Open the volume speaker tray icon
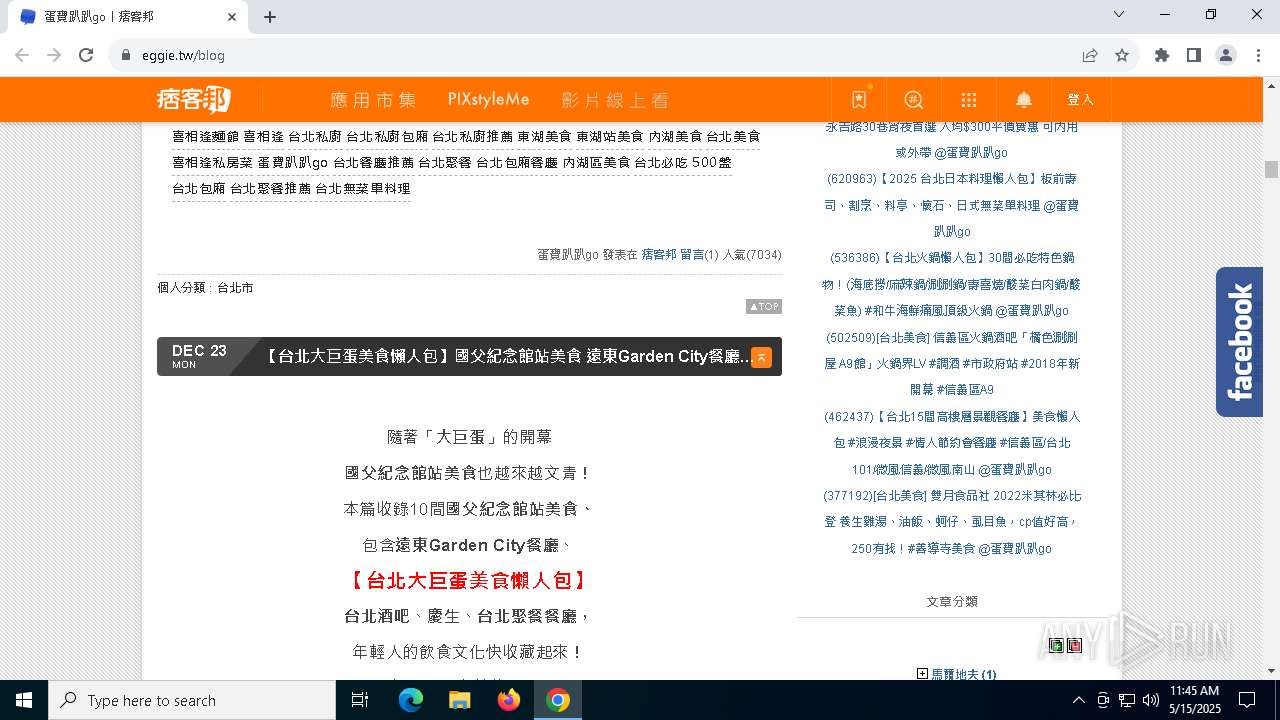1280x720 pixels. click(x=1151, y=700)
